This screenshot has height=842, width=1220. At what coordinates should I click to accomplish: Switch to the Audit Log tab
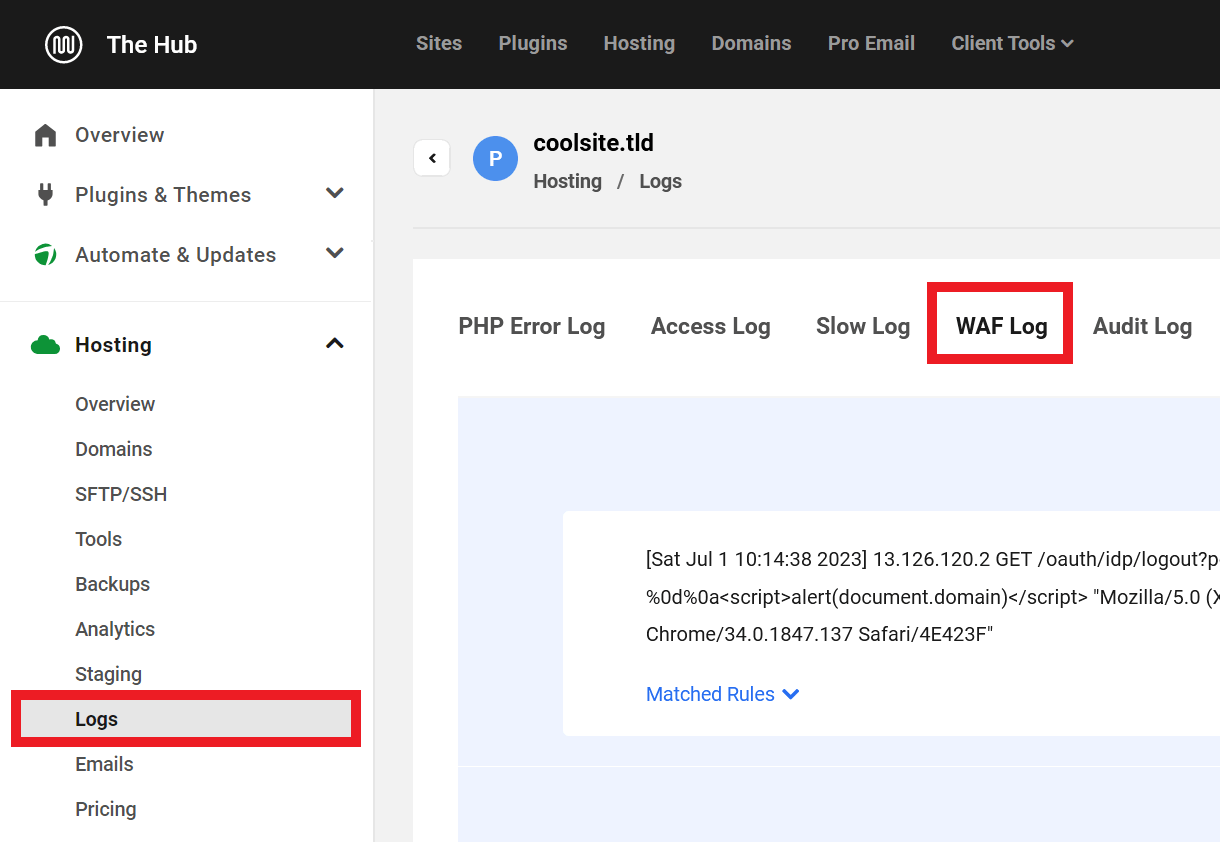[1142, 326]
